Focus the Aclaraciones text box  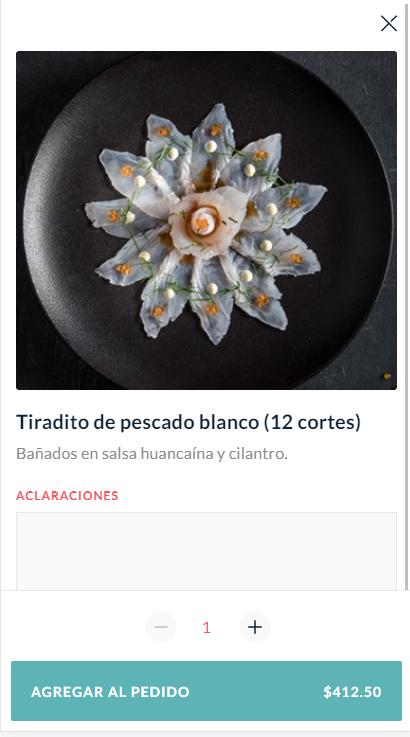(206, 551)
